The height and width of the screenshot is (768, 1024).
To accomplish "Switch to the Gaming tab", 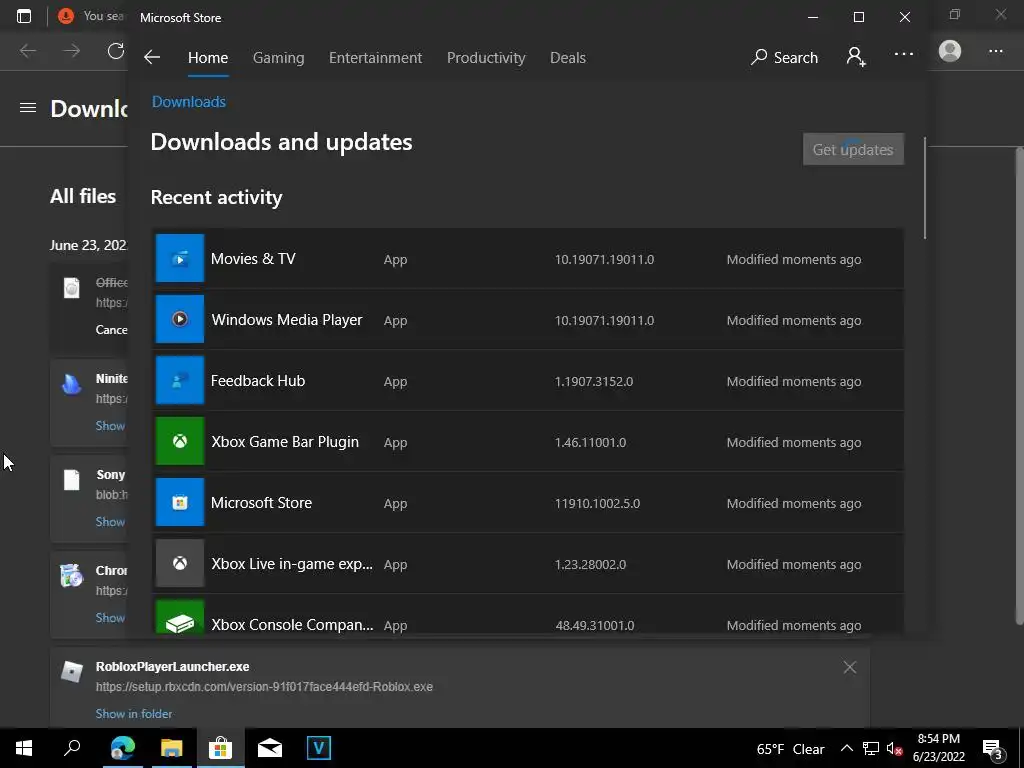I will pyautogui.click(x=278, y=57).
